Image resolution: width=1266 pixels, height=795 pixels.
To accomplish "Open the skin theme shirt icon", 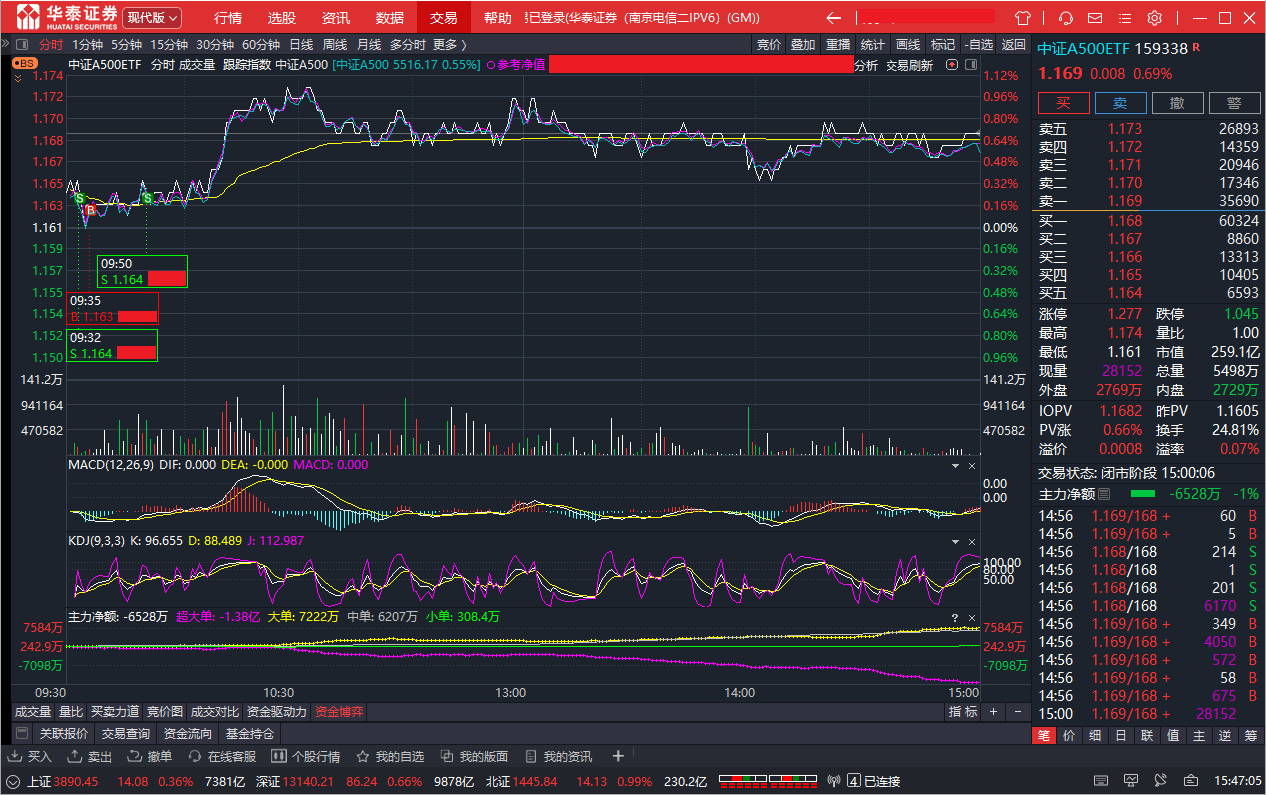I will 1022,18.
